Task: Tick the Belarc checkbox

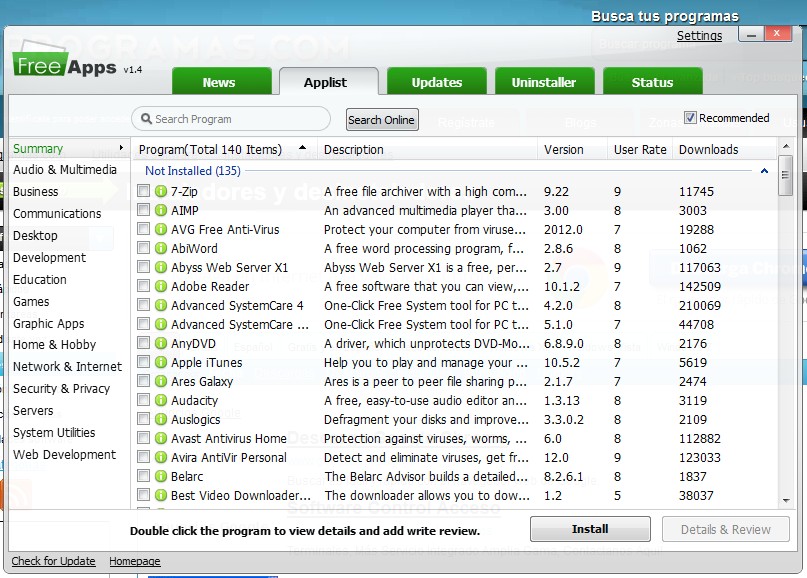Action: [x=144, y=476]
